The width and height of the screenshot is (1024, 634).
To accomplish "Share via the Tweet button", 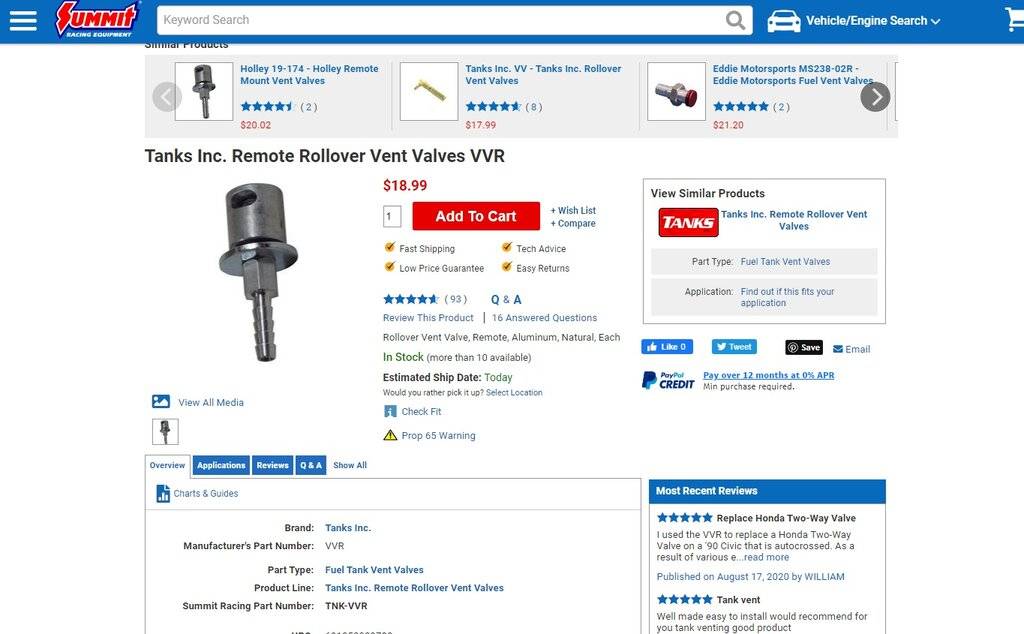I will tap(734, 347).
